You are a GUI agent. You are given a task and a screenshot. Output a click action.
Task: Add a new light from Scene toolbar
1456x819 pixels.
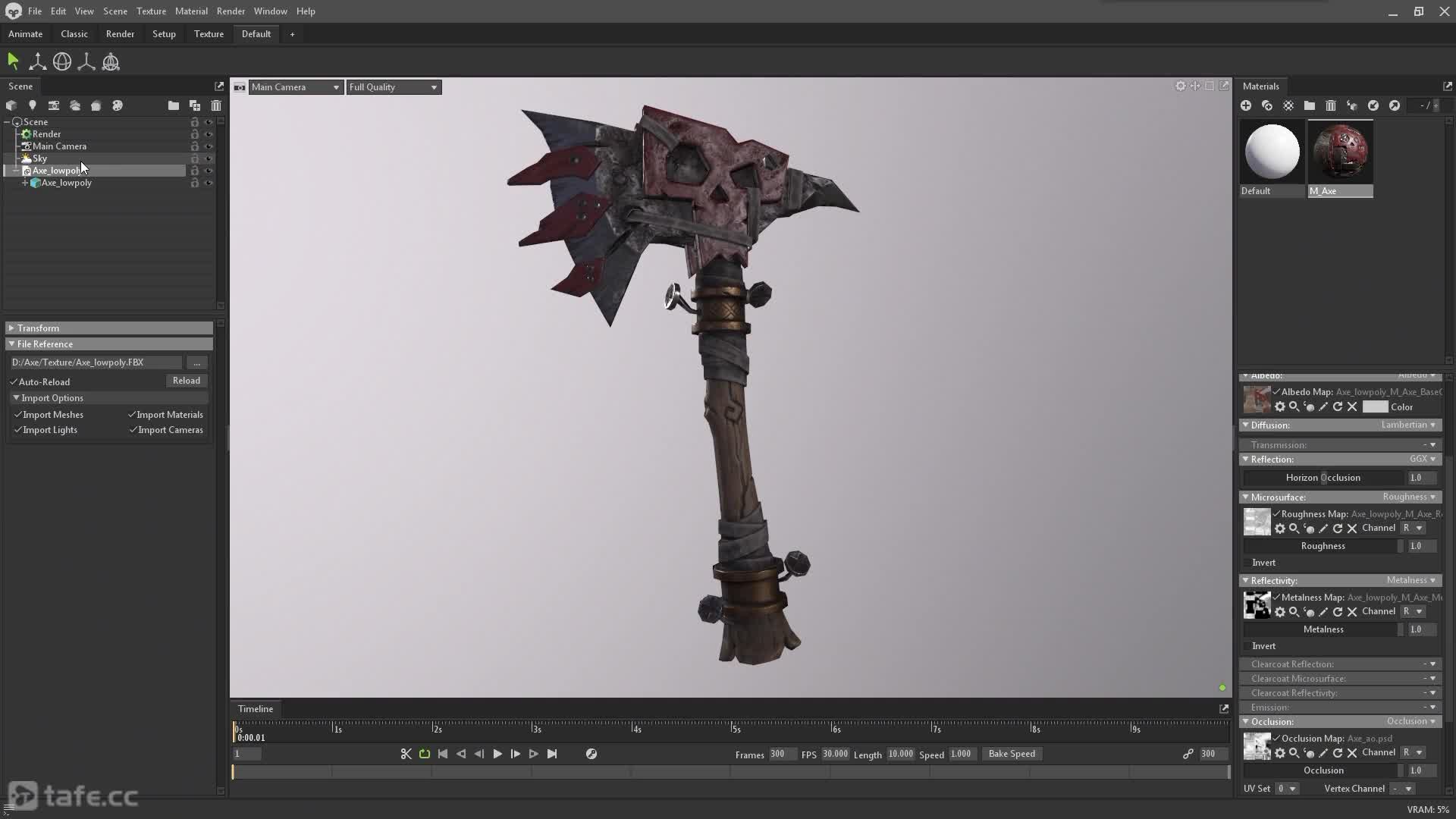click(x=33, y=105)
